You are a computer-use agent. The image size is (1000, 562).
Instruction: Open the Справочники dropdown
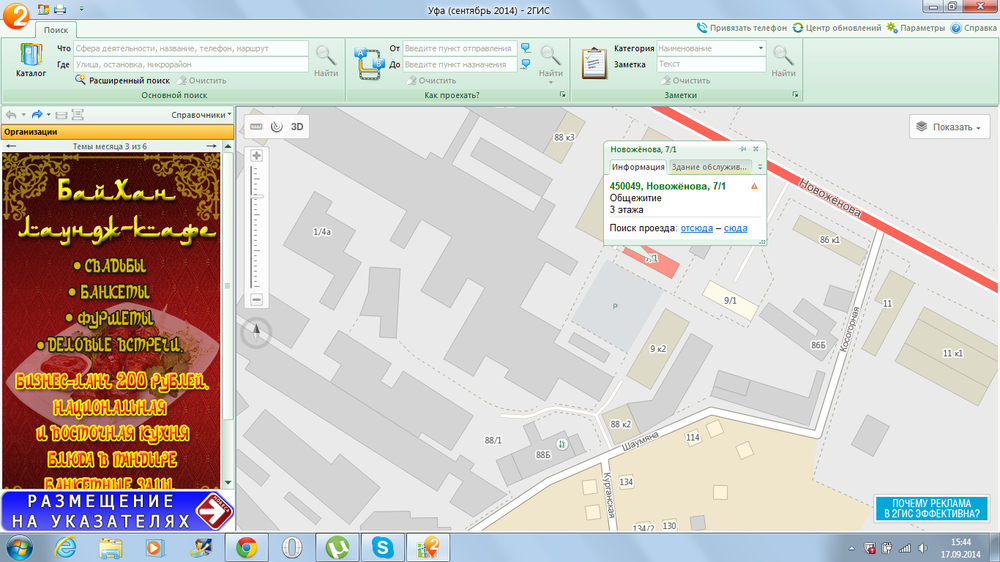201,115
